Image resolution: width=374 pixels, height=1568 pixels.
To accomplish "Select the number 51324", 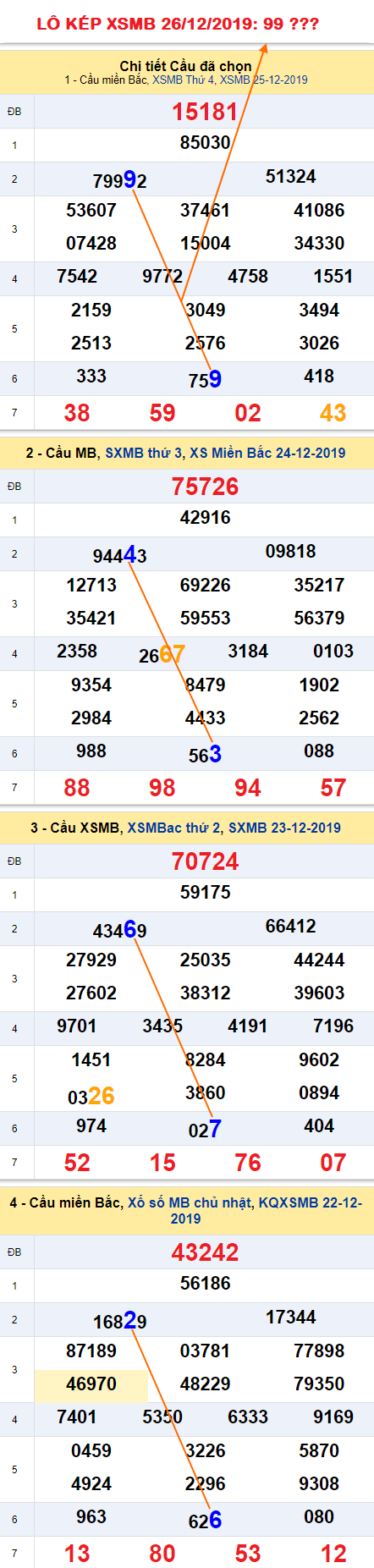I will coord(291,176).
